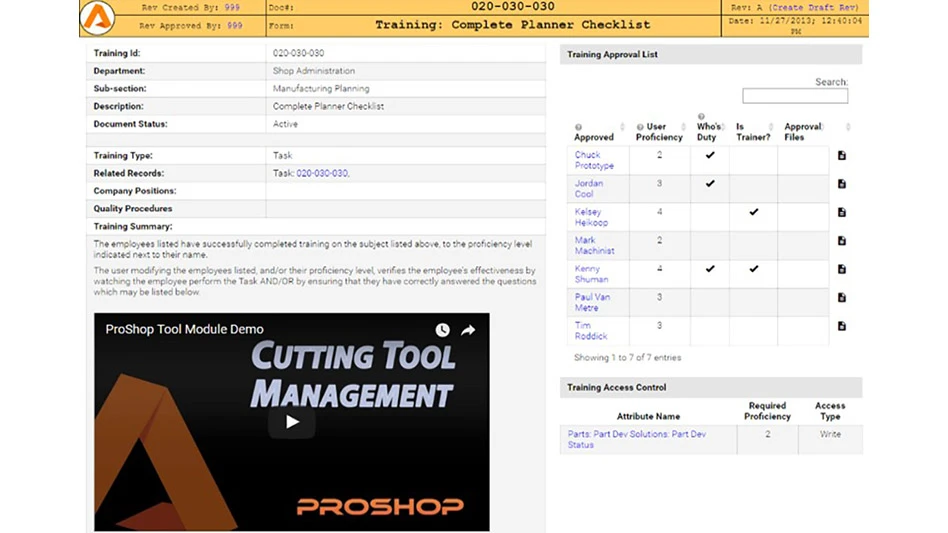Image resolution: width=948 pixels, height=533 pixels.
Task: Toggle Who's Duty check for Chuck Prototype
Action: coord(710,155)
